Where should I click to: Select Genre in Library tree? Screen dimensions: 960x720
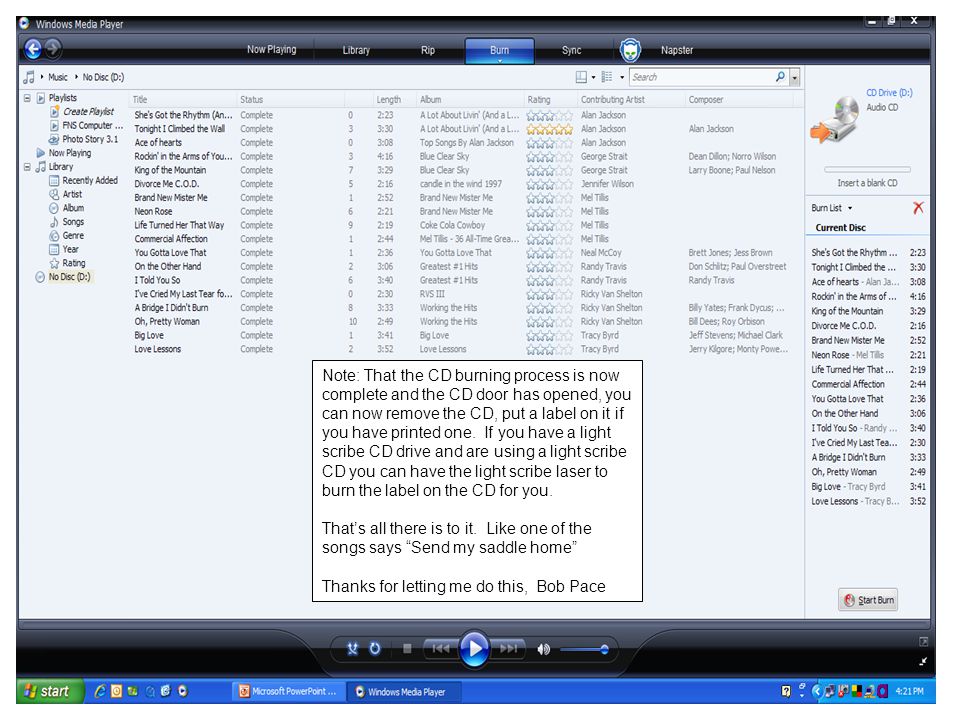(73, 236)
